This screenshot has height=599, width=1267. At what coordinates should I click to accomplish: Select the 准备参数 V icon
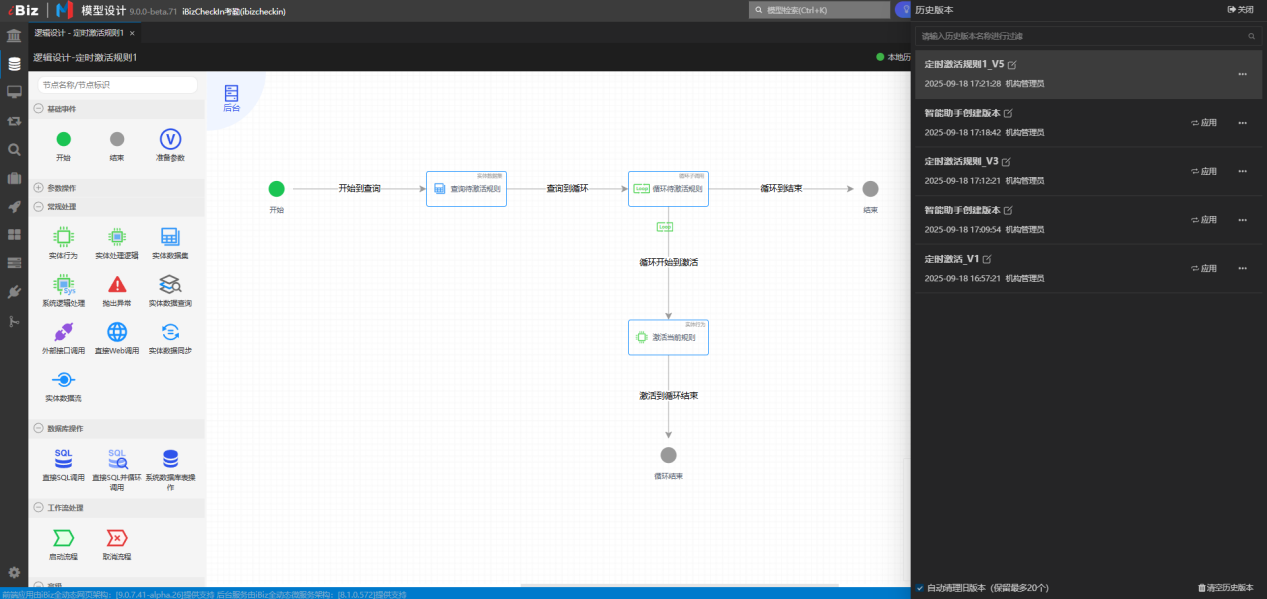click(x=170, y=140)
